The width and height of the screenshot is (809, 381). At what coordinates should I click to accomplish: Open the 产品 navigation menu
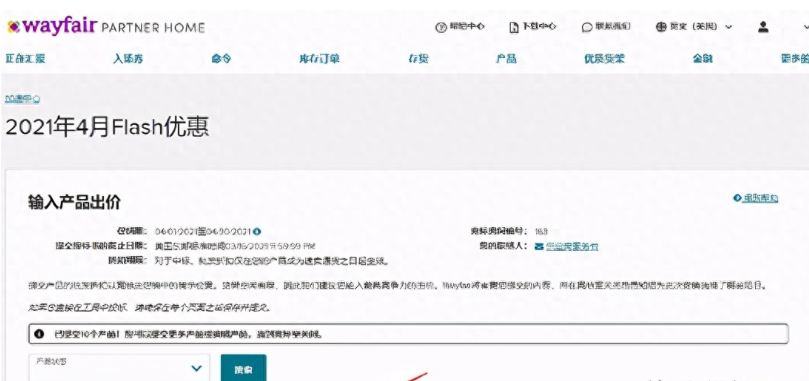pyautogui.click(x=506, y=59)
